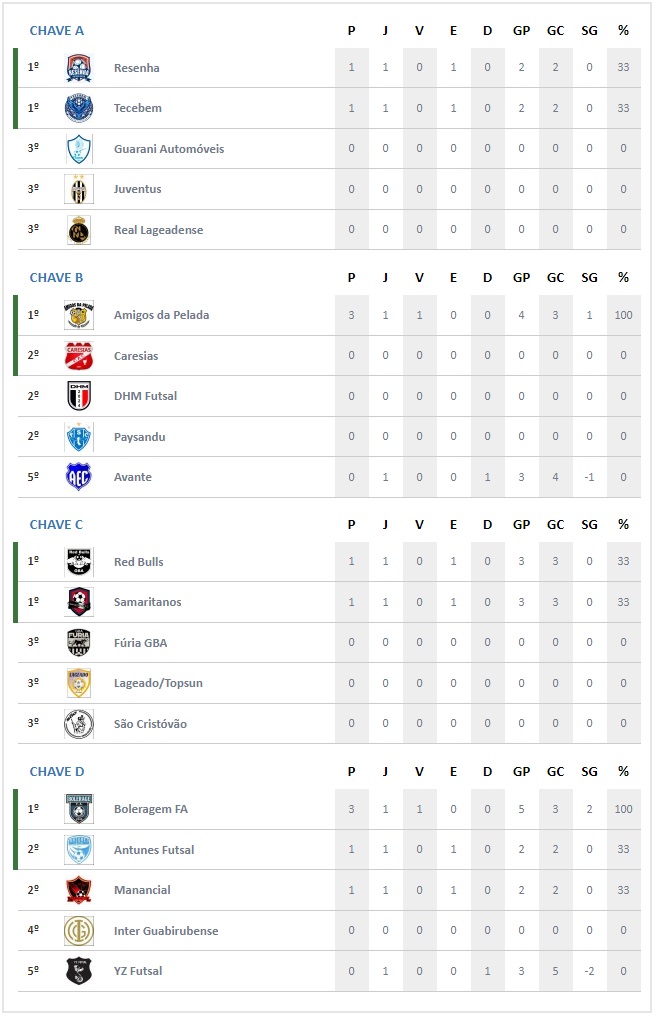Select the Avante AEC badge
658x1022 pixels.
coord(79,477)
